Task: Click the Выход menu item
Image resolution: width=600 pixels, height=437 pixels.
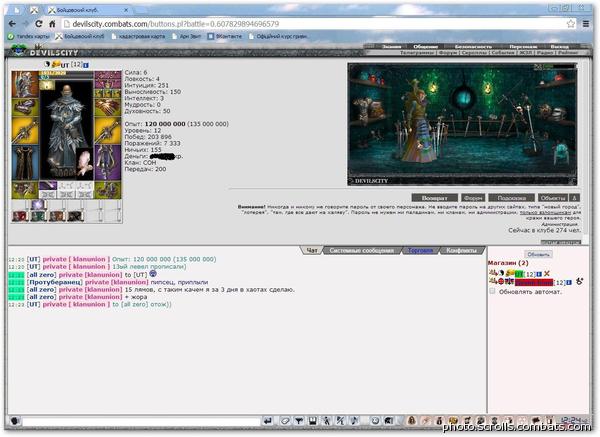Action: point(559,47)
